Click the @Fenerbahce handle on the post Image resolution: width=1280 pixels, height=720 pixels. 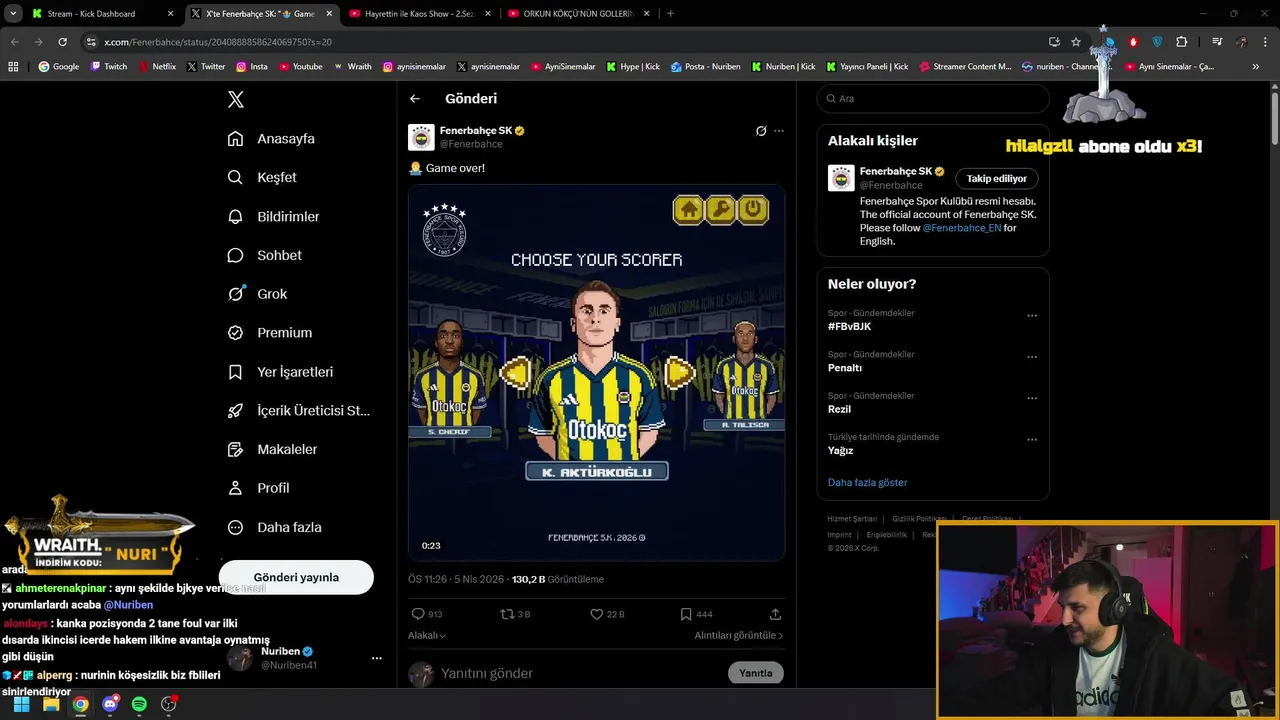click(471, 144)
